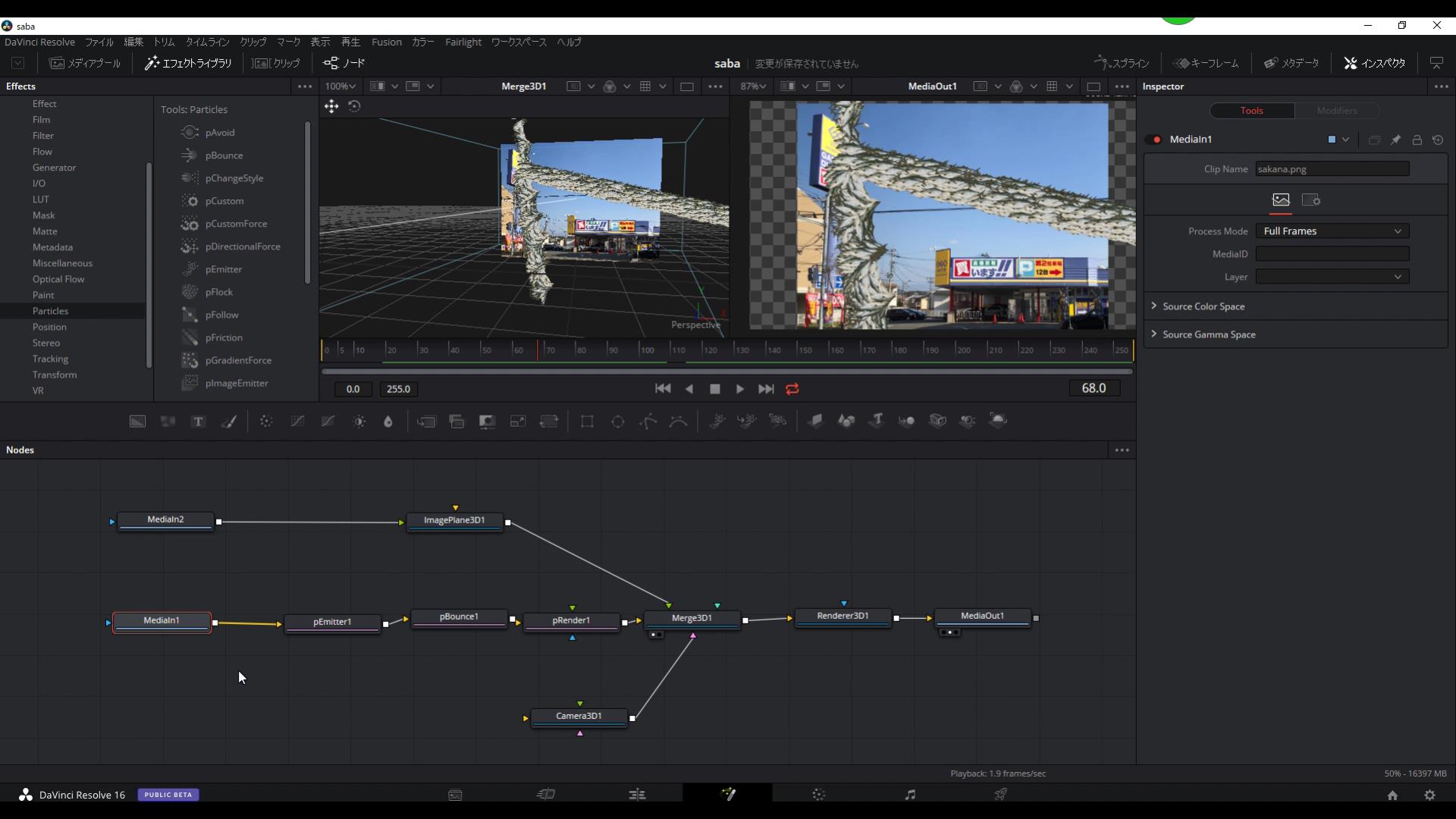
Task: Add a Text+ node from the toolbar
Action: [198, 421]
